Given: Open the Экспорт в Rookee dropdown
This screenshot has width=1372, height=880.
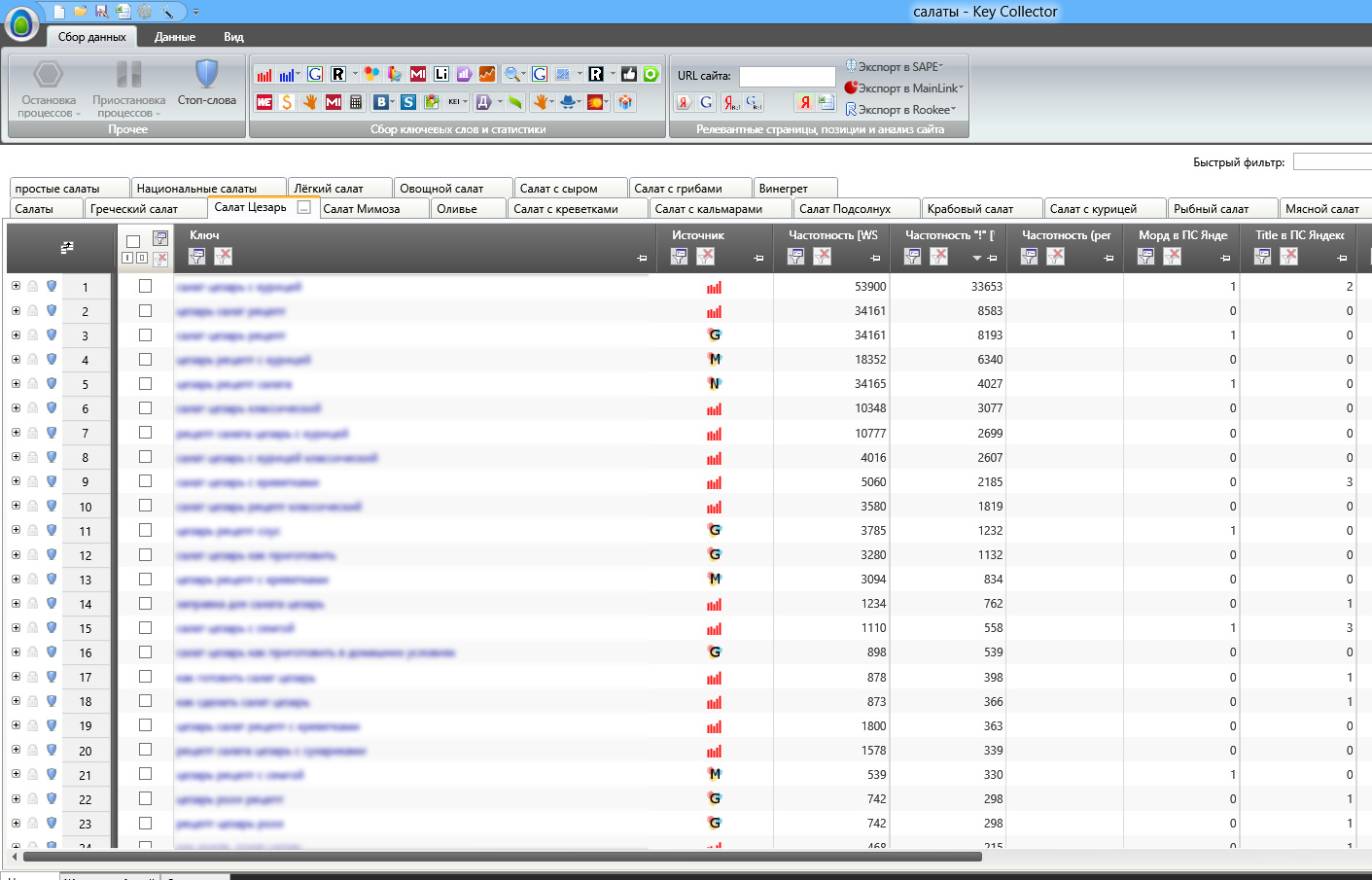Looking at the screenshot, I should pyautogui.click(x=900, y=110).
